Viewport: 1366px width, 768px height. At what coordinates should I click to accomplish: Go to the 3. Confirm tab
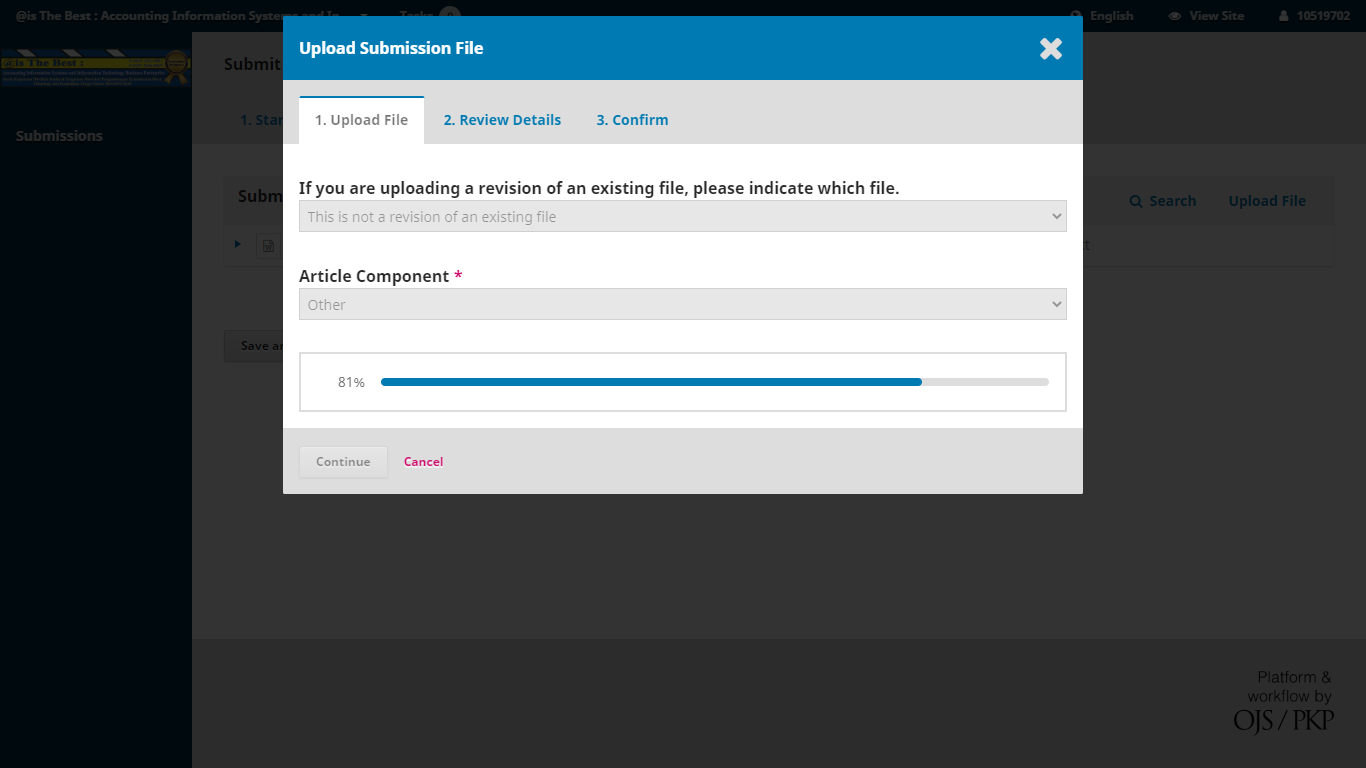pos(632,120)
